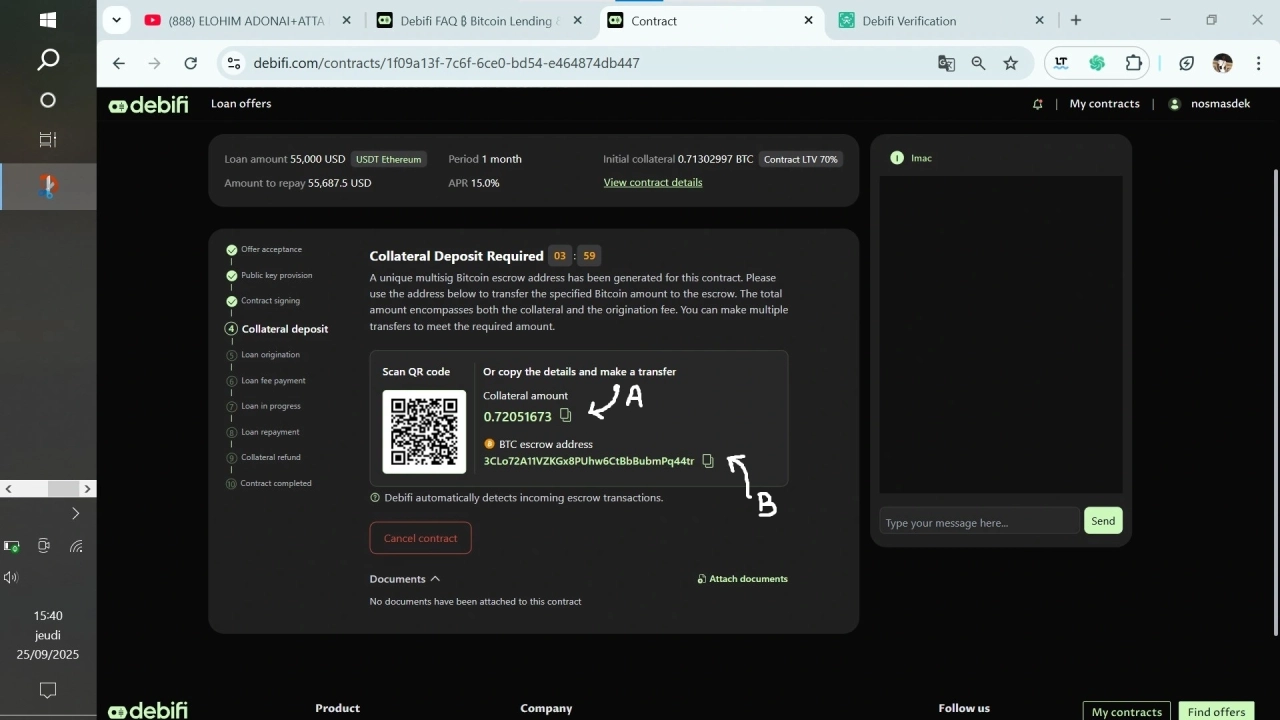This screenshot has height=720, width=1280.
Task: Open the Chrome three-dot menu
Action: tap(1258, 63)
